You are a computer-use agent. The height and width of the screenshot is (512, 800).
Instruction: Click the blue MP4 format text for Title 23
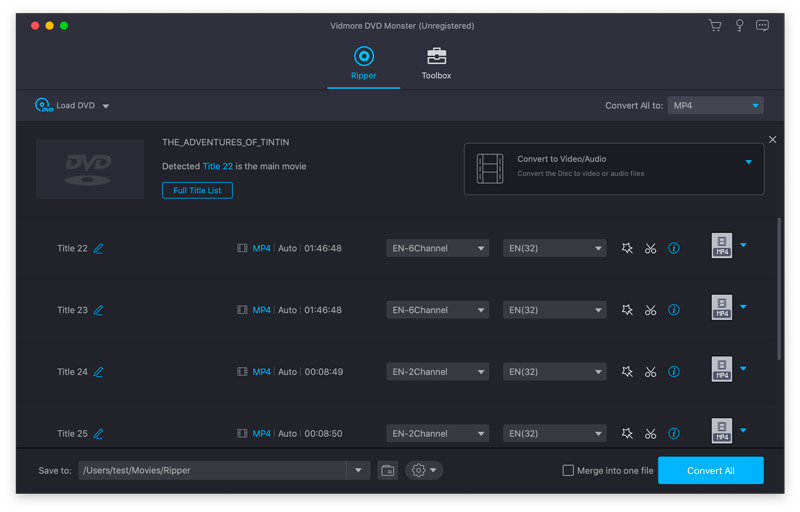261,310
